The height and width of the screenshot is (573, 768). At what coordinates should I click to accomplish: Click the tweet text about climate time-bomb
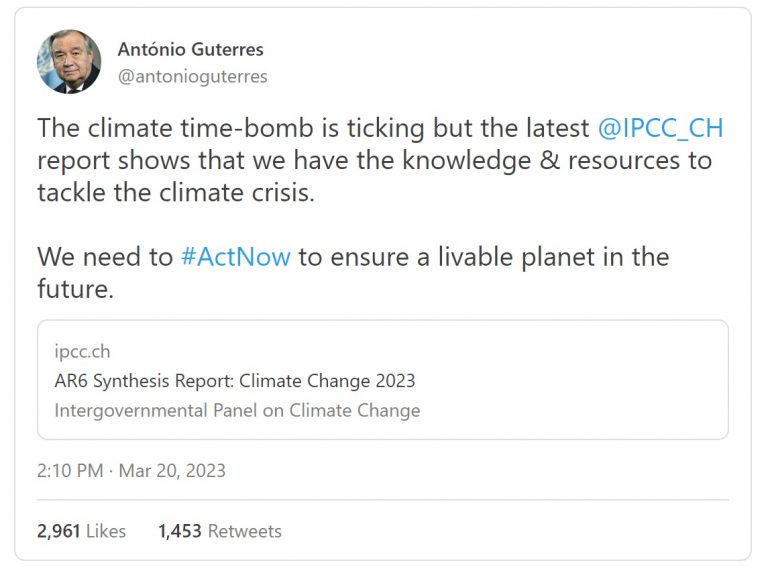tap(380, 160)
